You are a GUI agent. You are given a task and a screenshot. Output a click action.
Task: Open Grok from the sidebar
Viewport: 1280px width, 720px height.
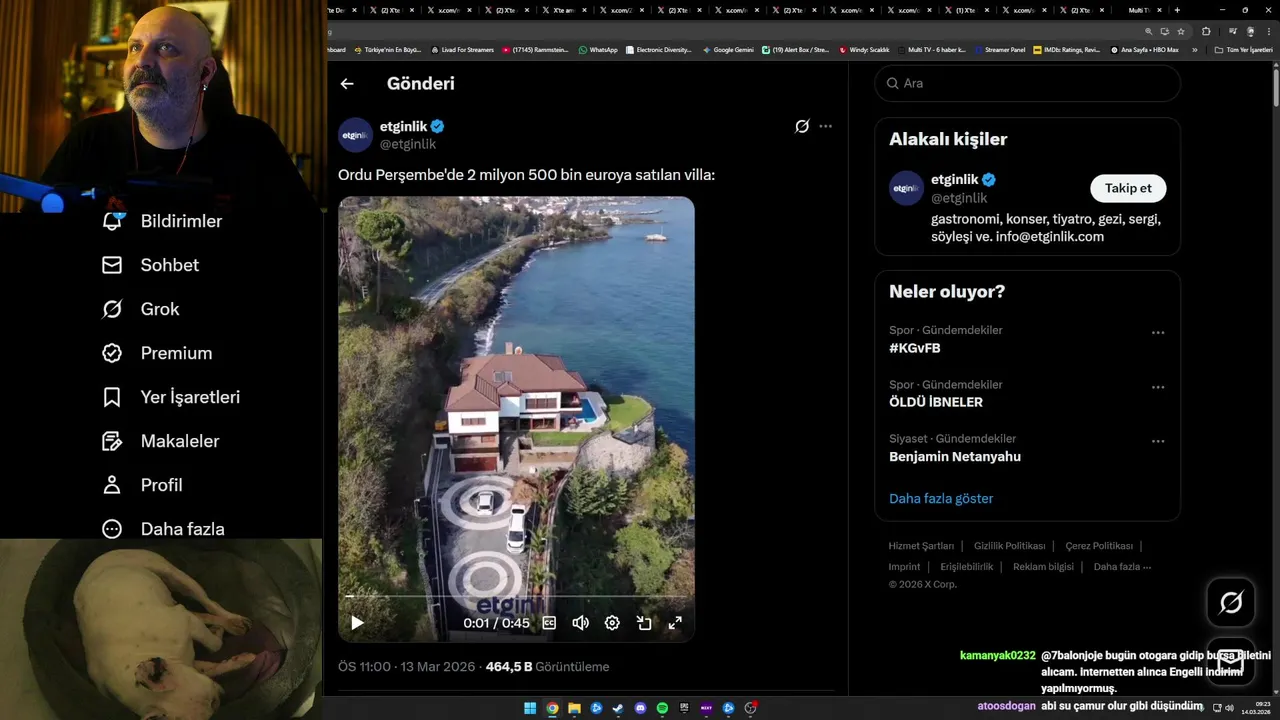(x=140, y=309)
